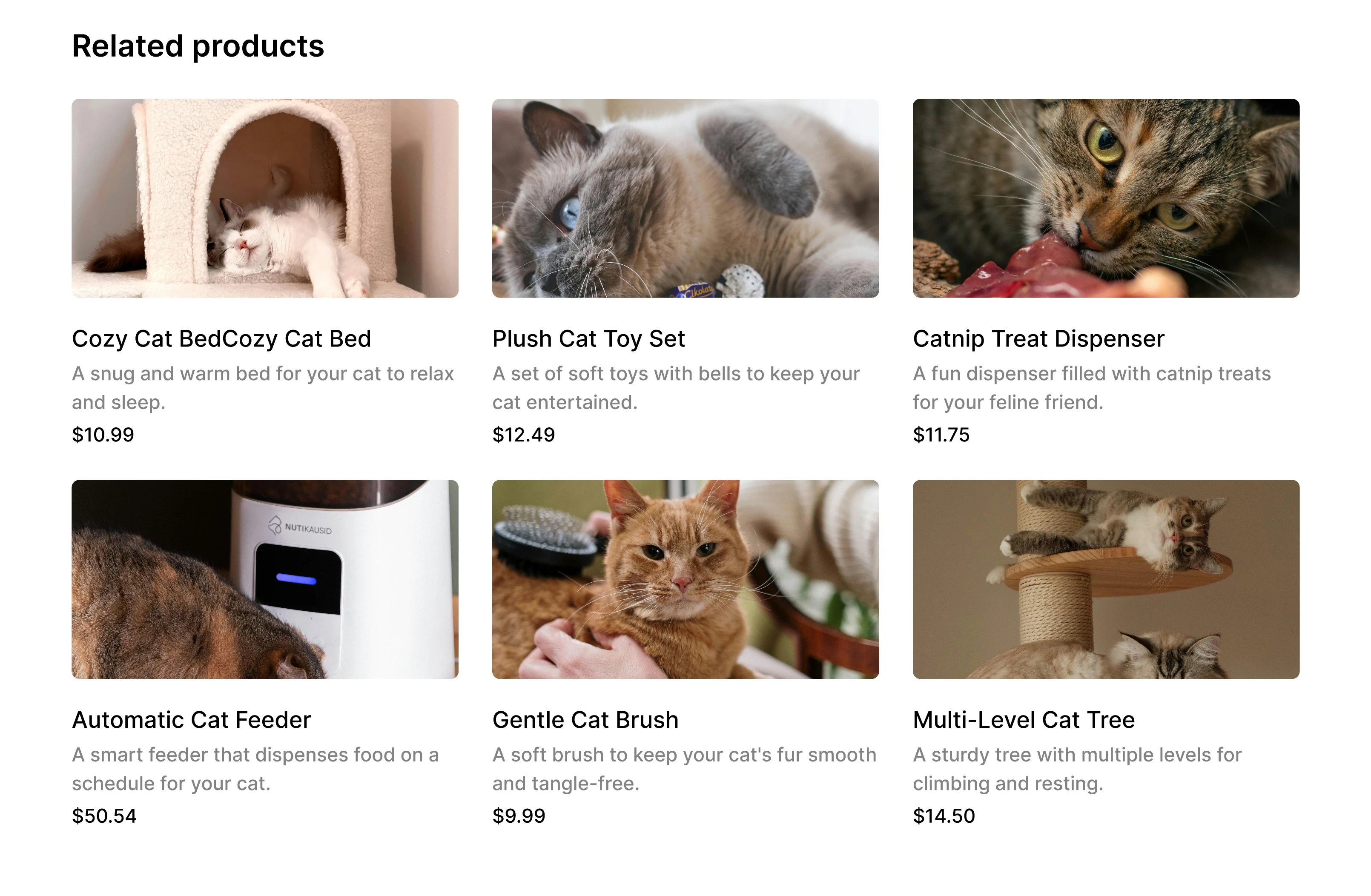
Task: Click the Cozy Cat Bed title link
Action: point(221,338)
